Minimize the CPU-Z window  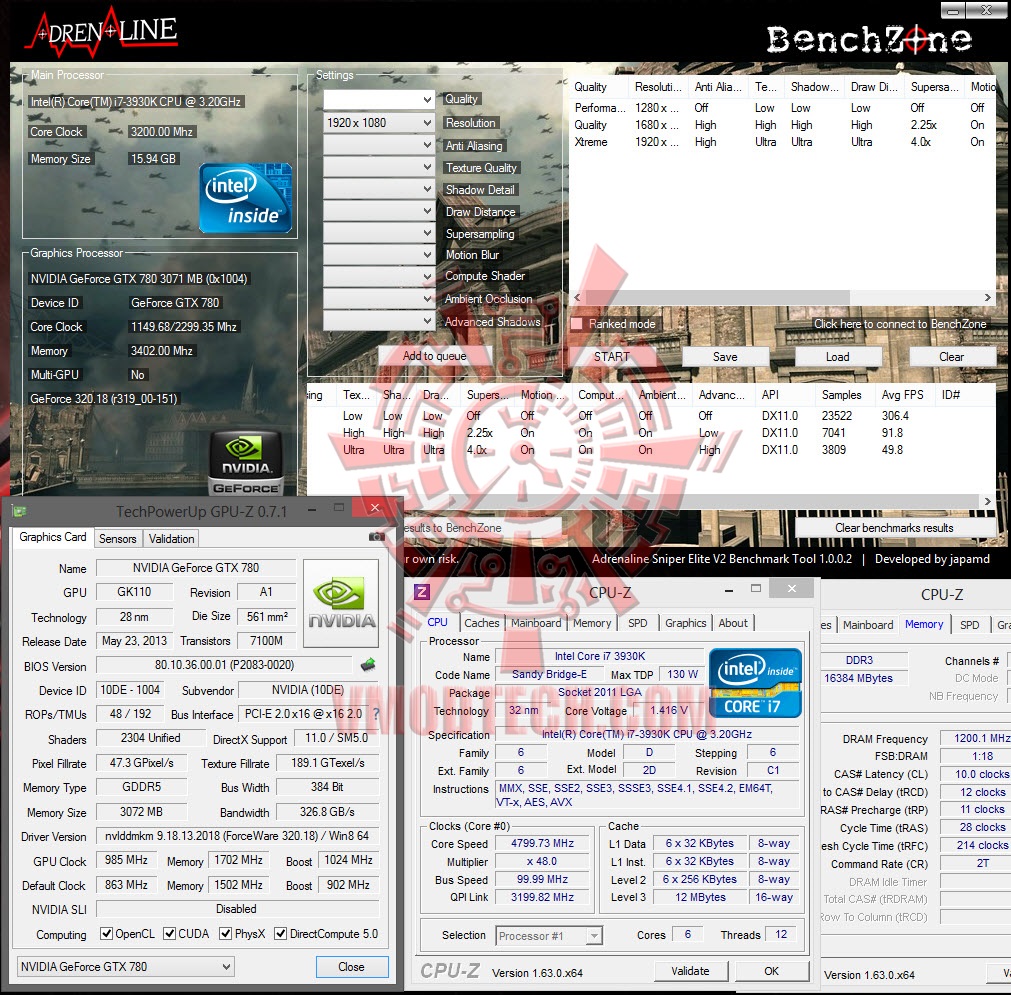coord(729,589)
